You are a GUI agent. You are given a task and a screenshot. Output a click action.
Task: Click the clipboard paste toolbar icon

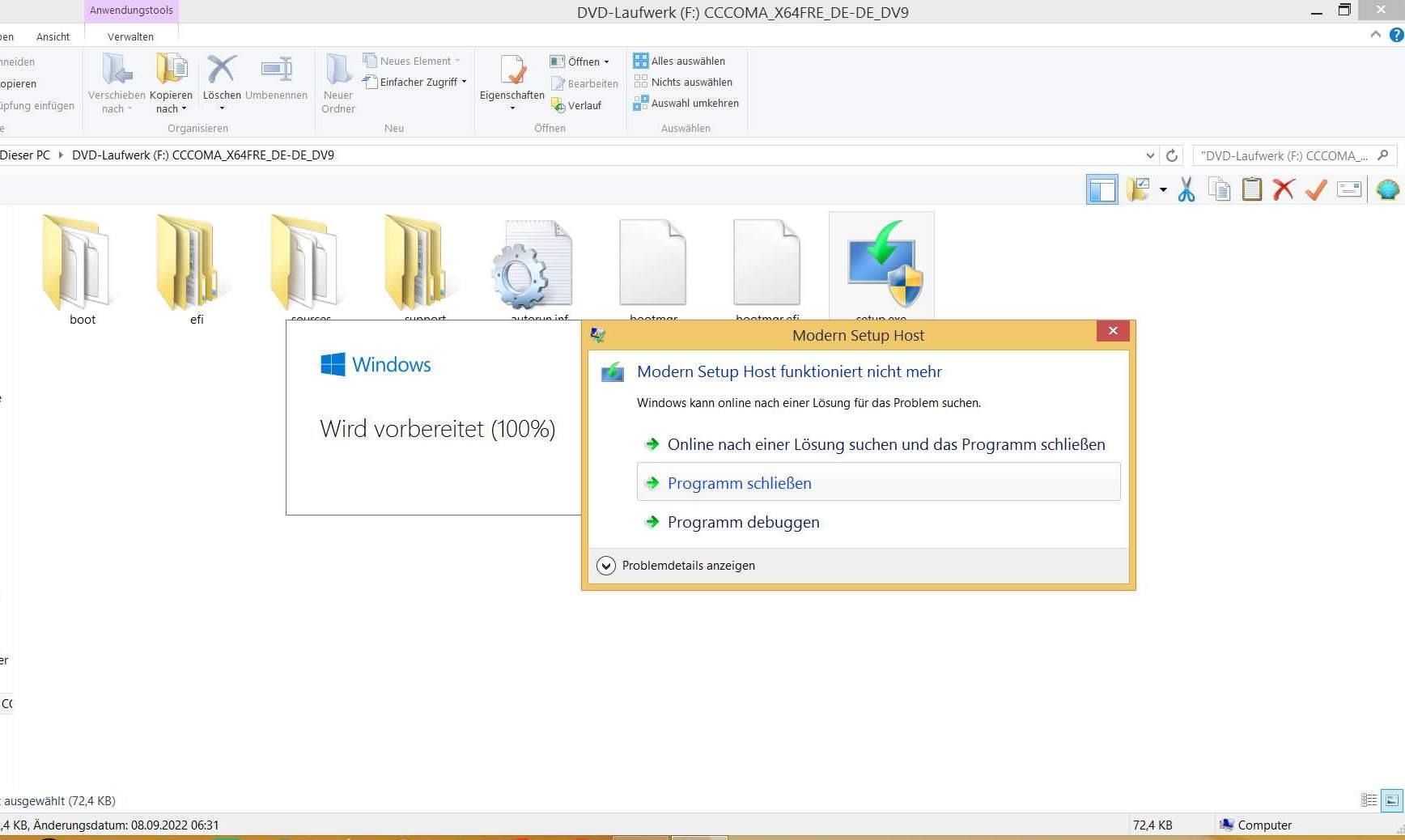point(1251,190)
